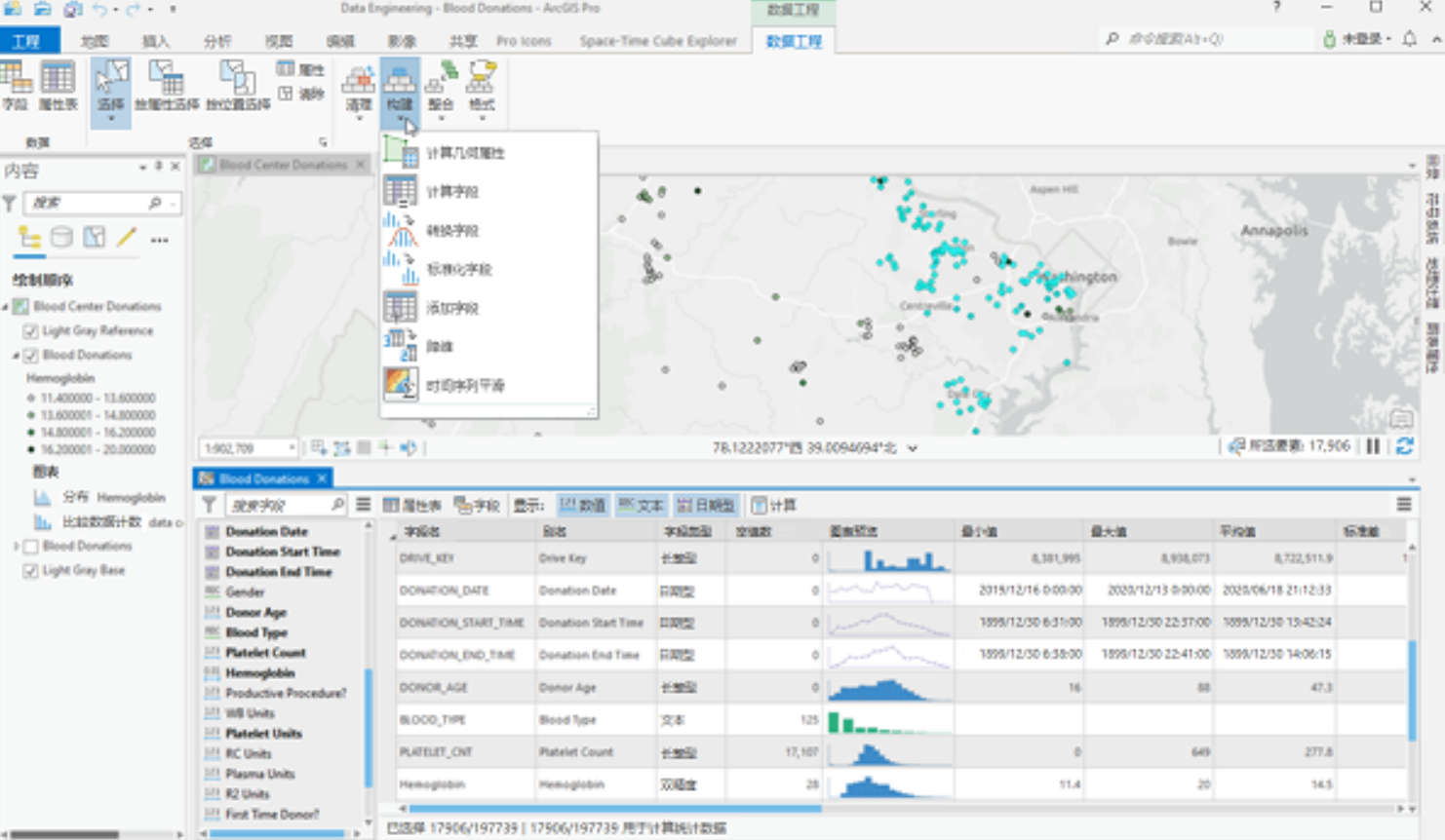Toggle 日期型 date fields display
This screenshot has width=1445, height=840.
coord(706,505)
